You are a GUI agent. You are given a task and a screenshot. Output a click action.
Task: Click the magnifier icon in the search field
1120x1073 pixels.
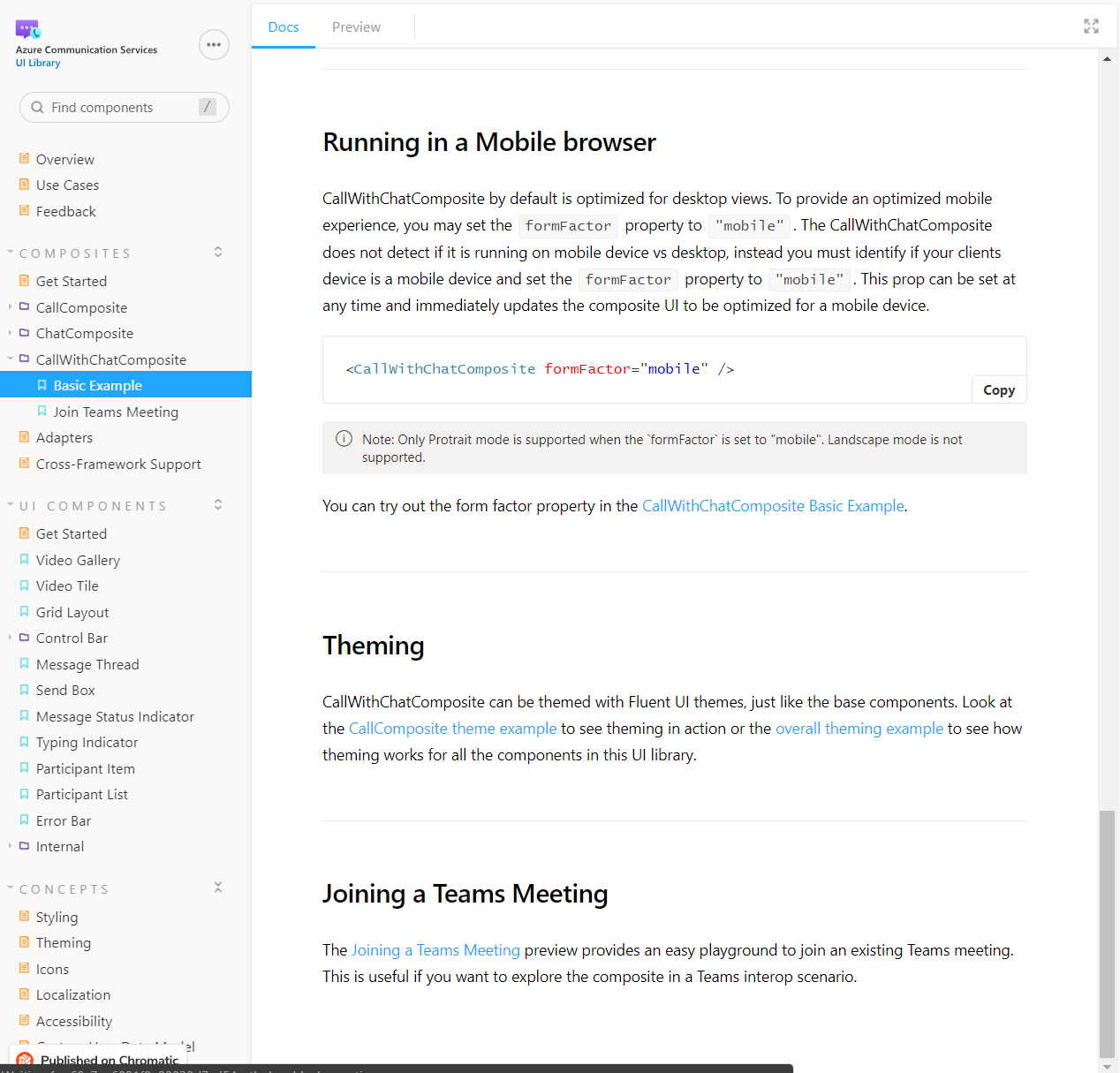pos(37,107)
